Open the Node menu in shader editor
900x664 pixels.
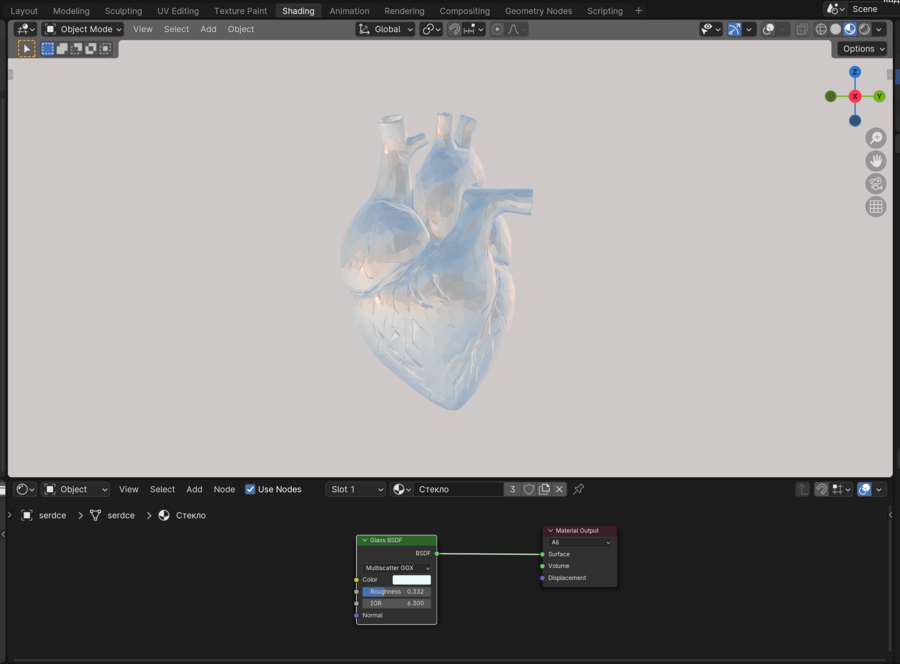tap(224, 489)
